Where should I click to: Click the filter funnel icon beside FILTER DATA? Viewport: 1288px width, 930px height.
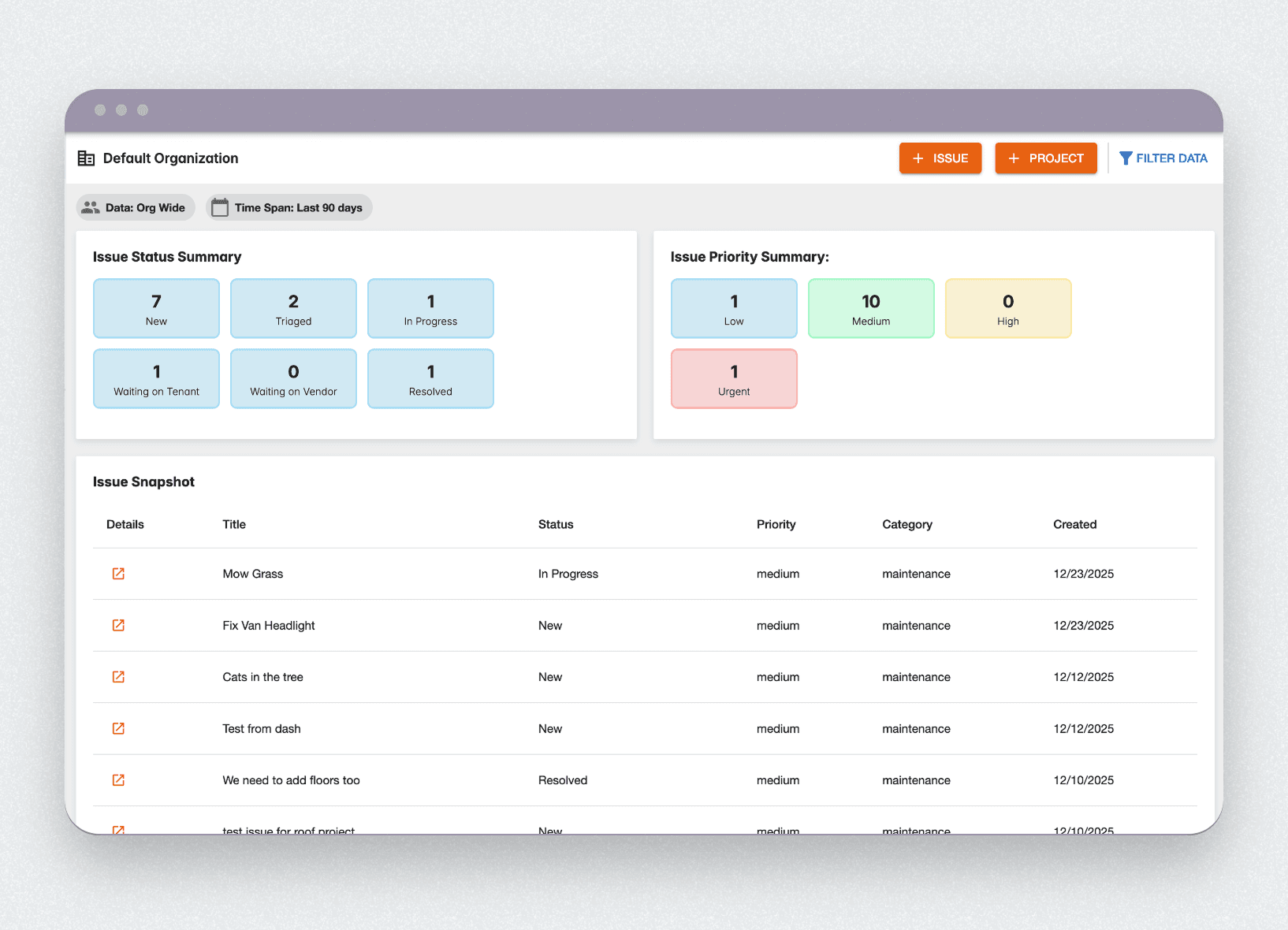coord(1125,158)
